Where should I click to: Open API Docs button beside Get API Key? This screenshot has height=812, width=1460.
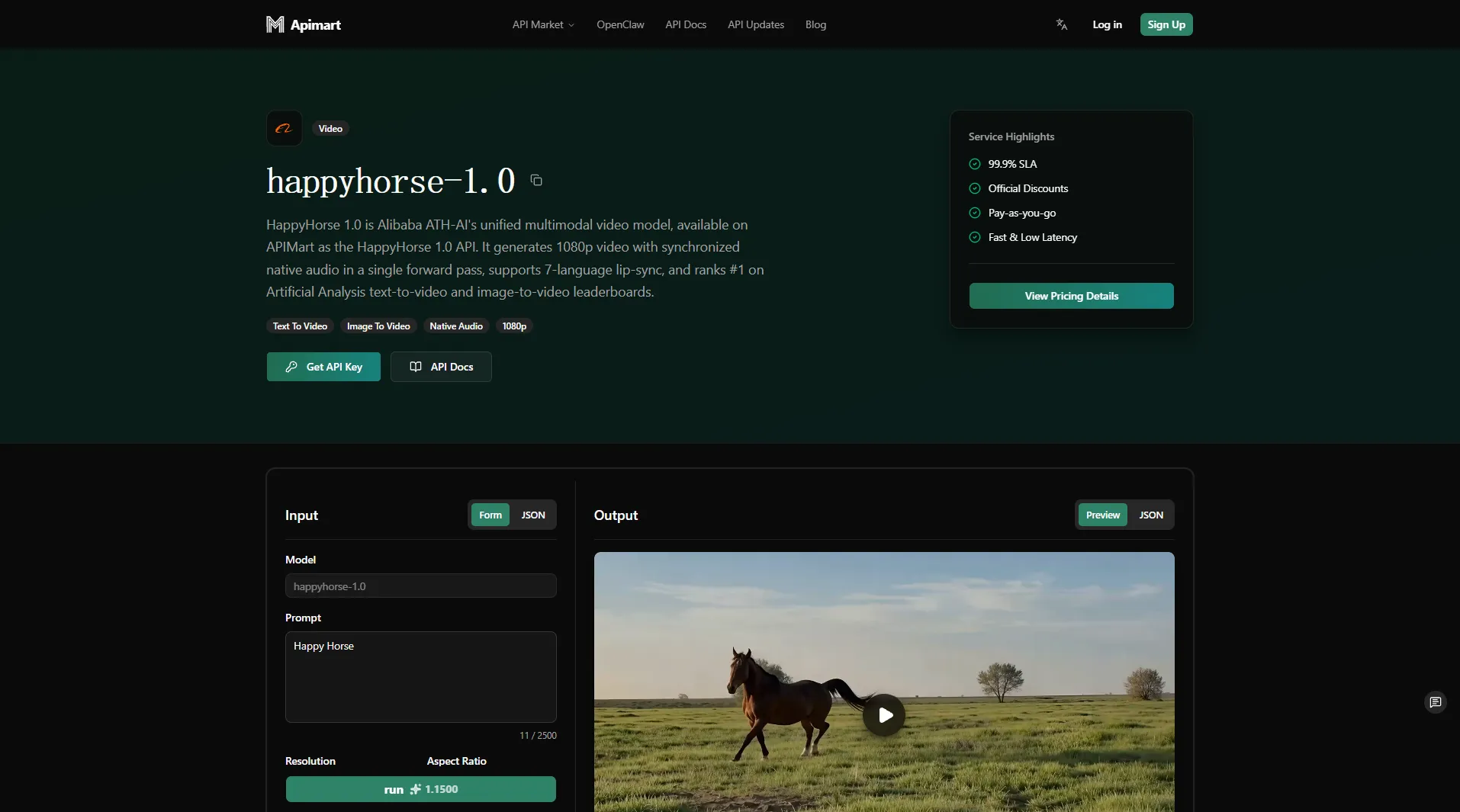[441, 367]
